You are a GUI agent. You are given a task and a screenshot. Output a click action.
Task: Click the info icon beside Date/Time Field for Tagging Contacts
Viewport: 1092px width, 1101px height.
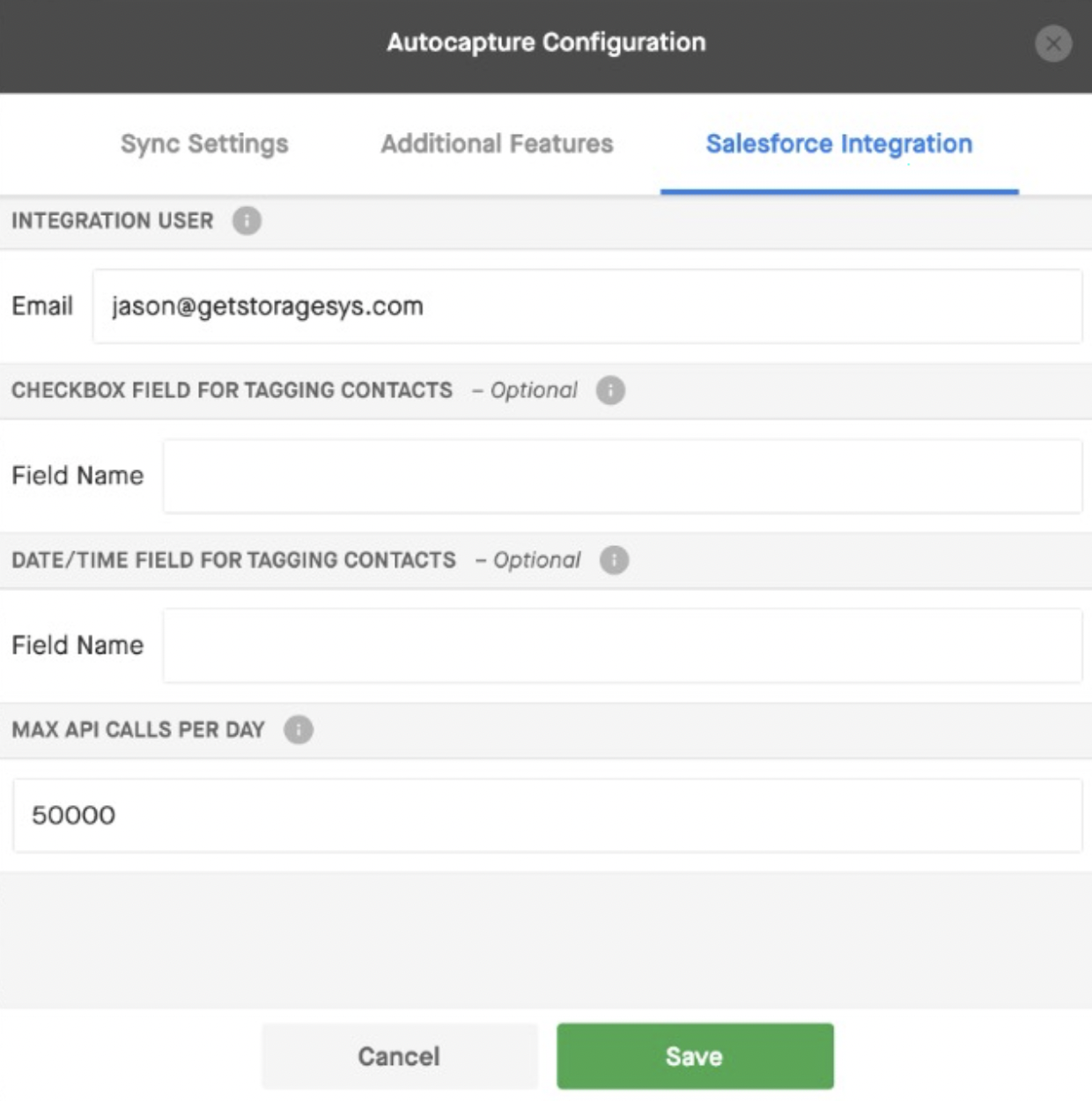(x=614, y=560)
